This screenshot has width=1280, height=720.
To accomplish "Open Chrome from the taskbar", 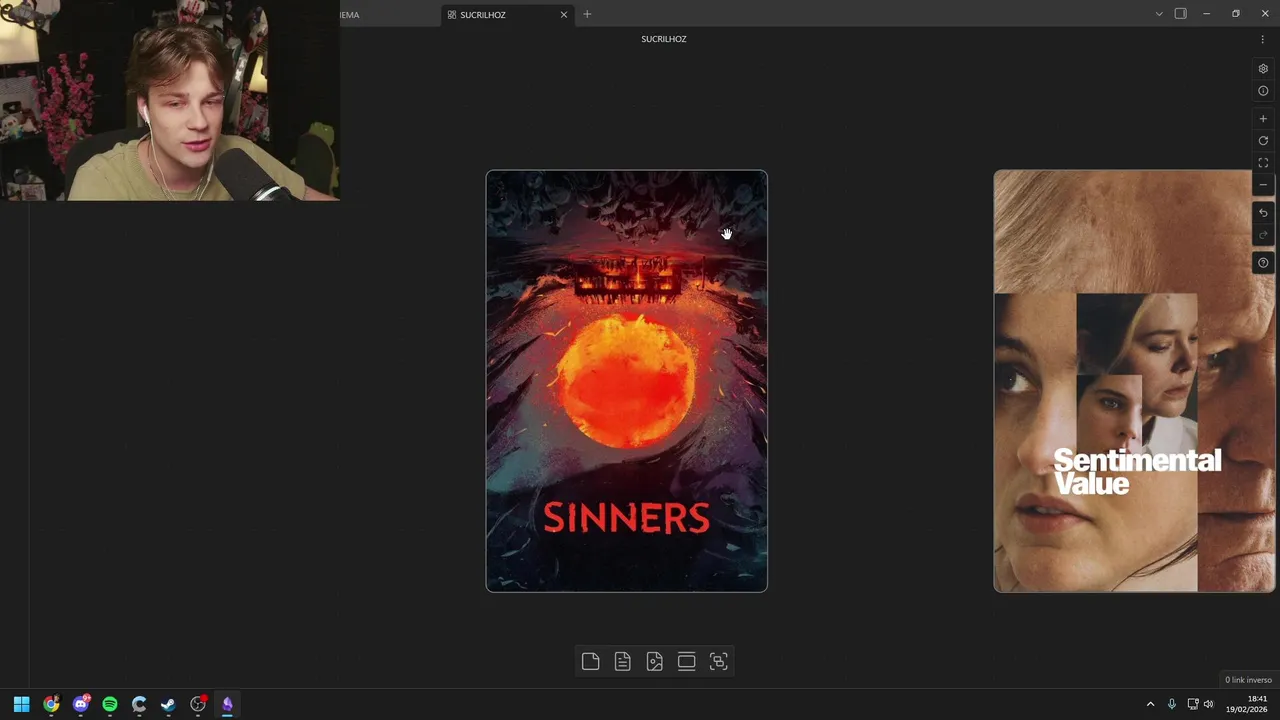I will coord(51,704).
